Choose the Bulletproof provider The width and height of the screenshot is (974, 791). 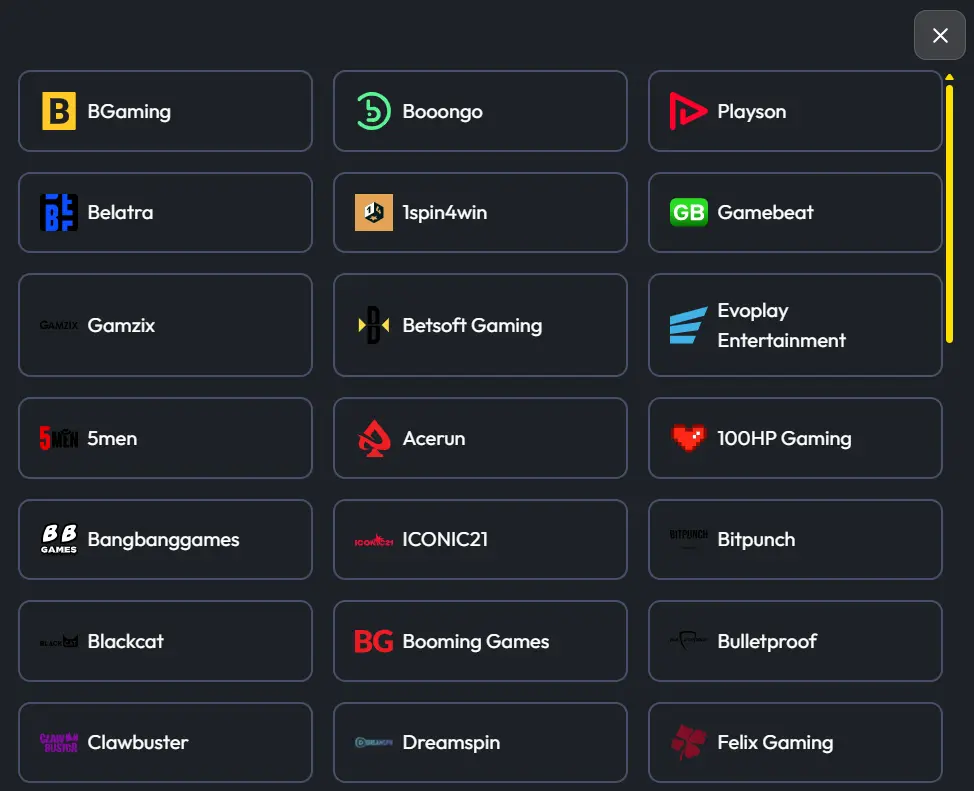click(x=795, y=641)
